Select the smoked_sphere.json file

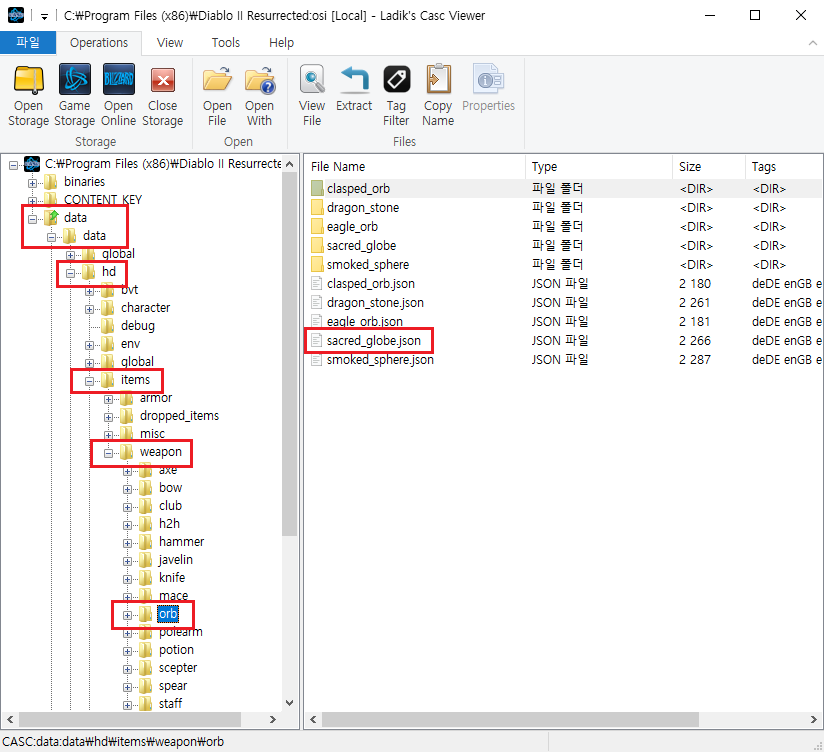380,359
